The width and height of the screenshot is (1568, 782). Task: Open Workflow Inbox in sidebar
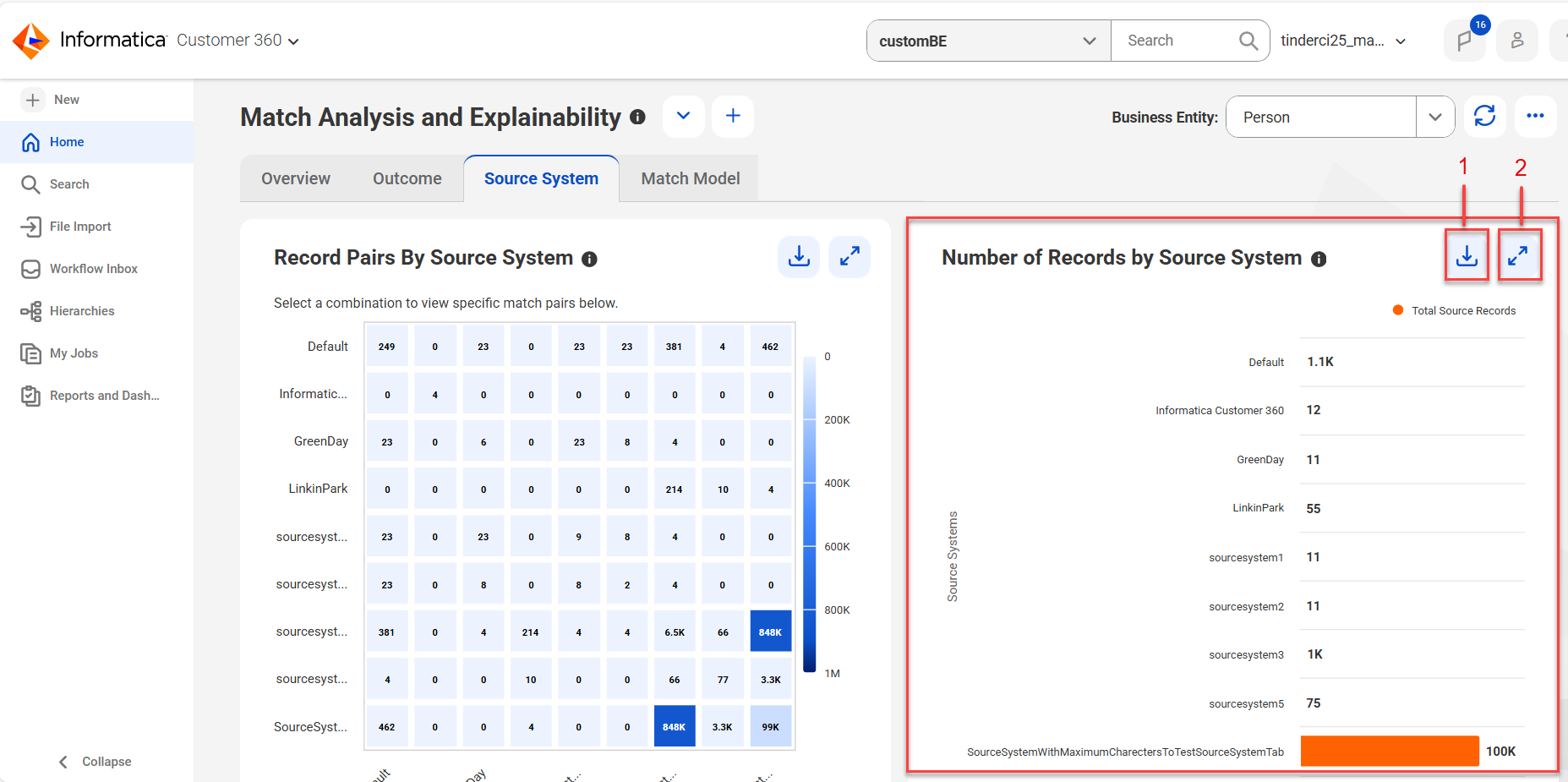(x=96, y=269)
